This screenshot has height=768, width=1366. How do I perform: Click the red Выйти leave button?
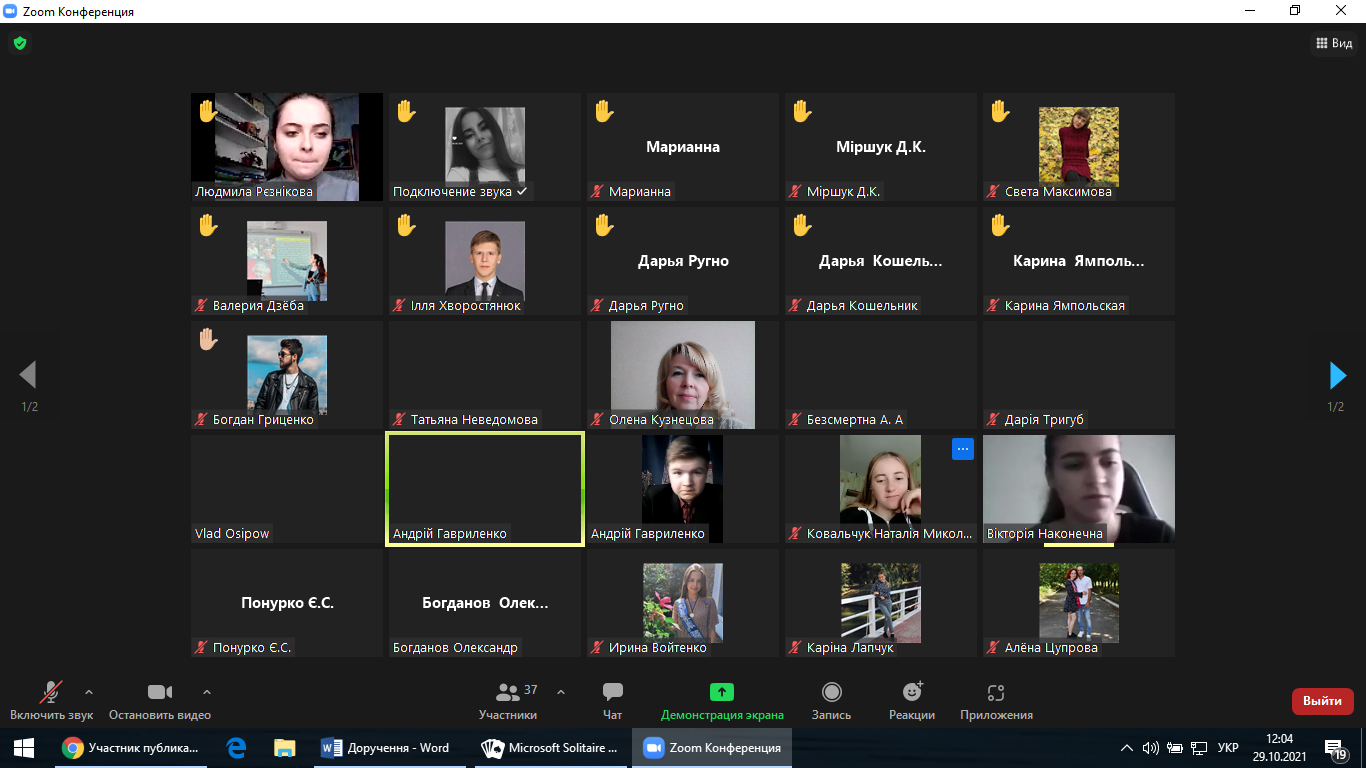(1322, 701)
